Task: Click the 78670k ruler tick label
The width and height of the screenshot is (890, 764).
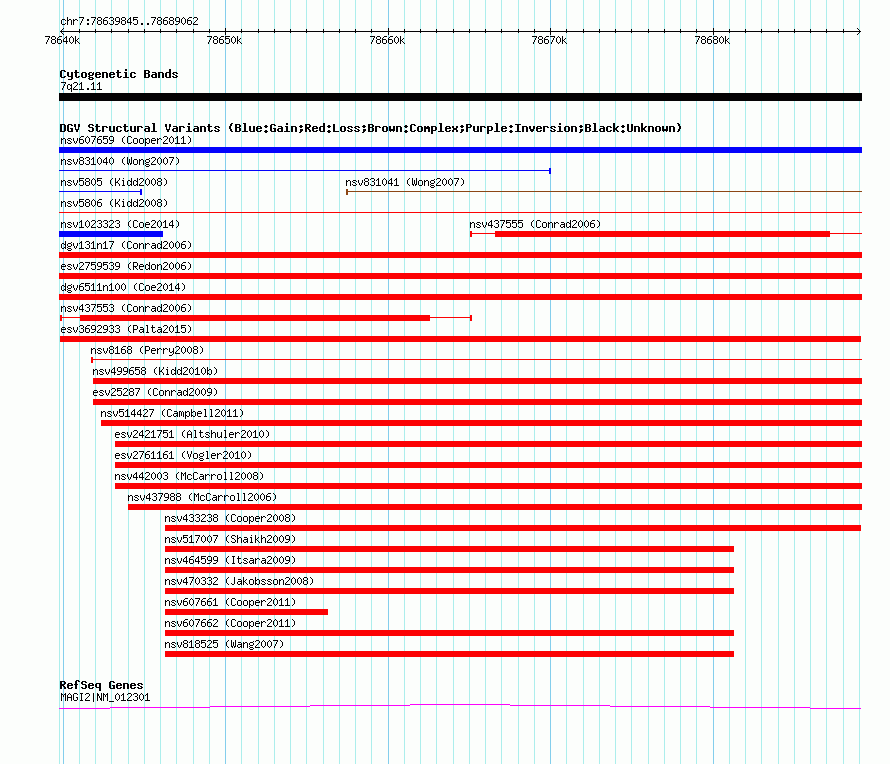Action: (549, 40)
